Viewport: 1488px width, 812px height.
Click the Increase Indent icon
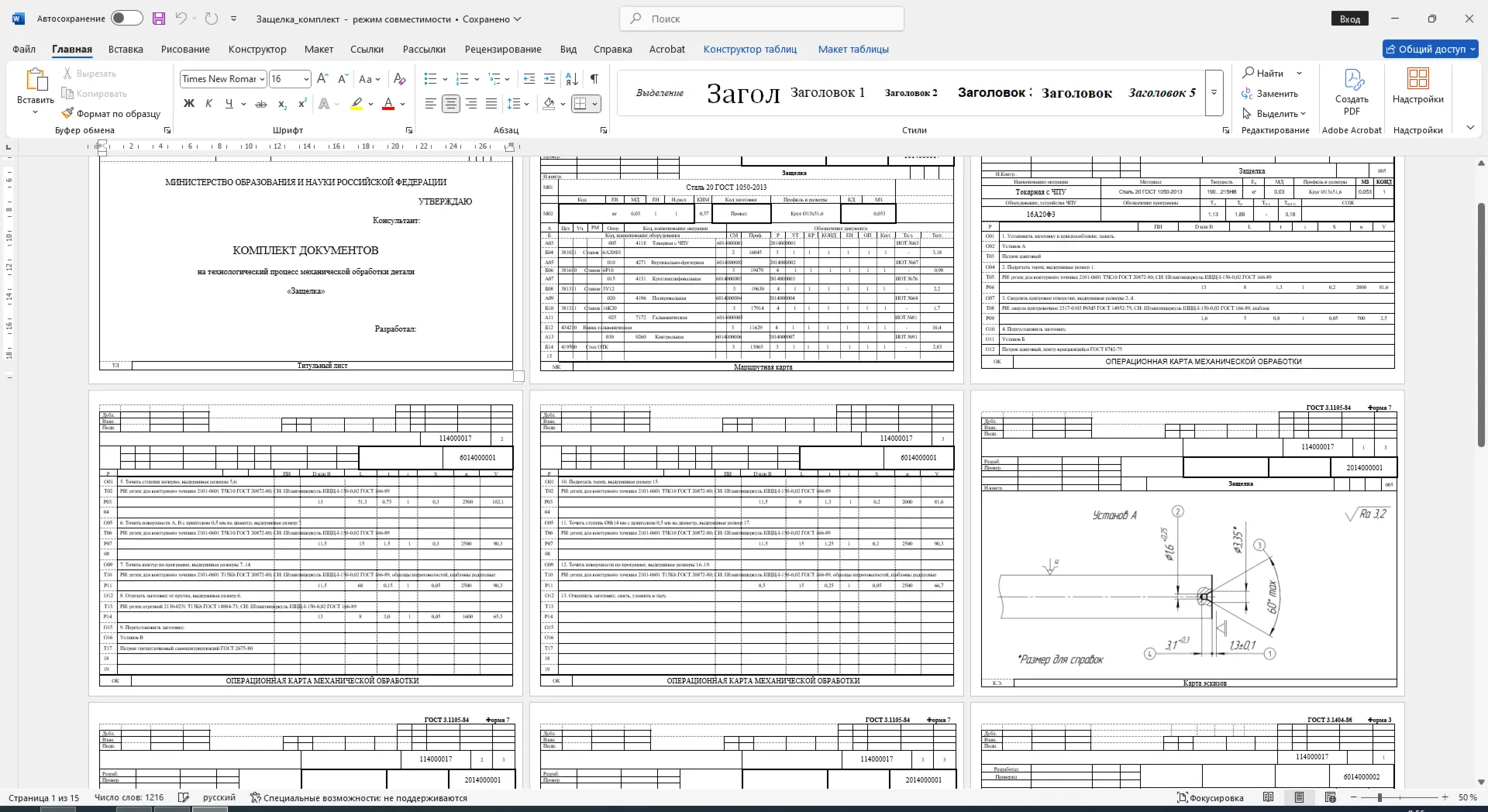click(x=549, y=79)
